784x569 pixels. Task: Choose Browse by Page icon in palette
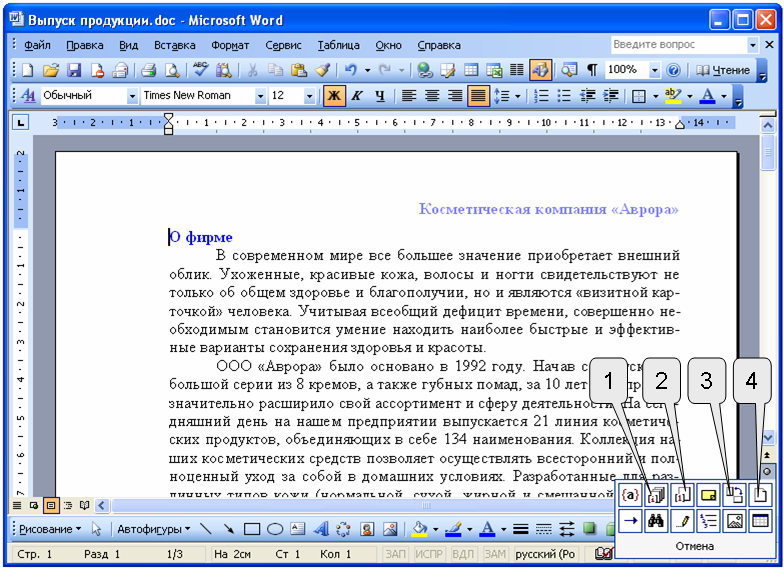tap(760, 494)
